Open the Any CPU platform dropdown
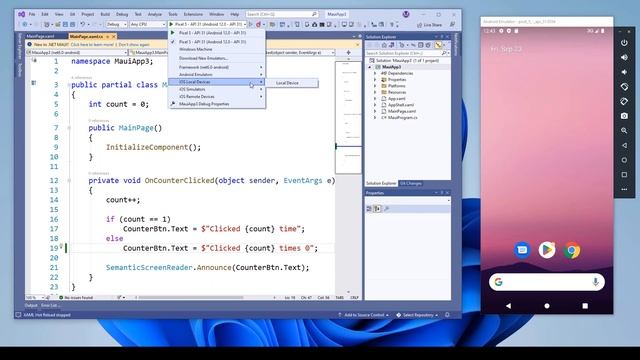 coord(147,24)
